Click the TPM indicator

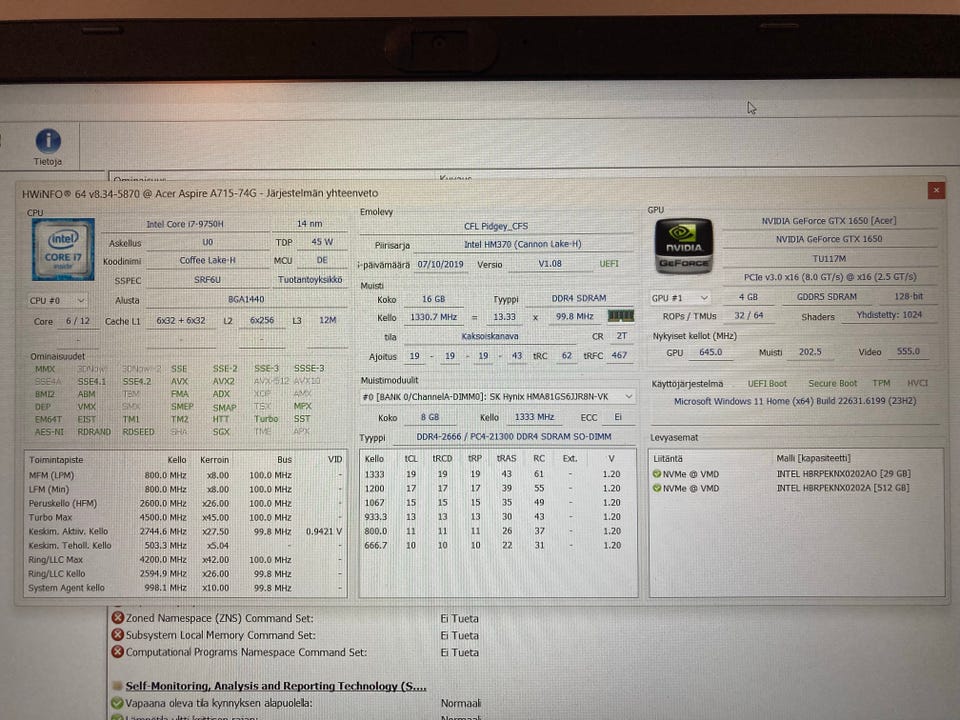[881, 383]
